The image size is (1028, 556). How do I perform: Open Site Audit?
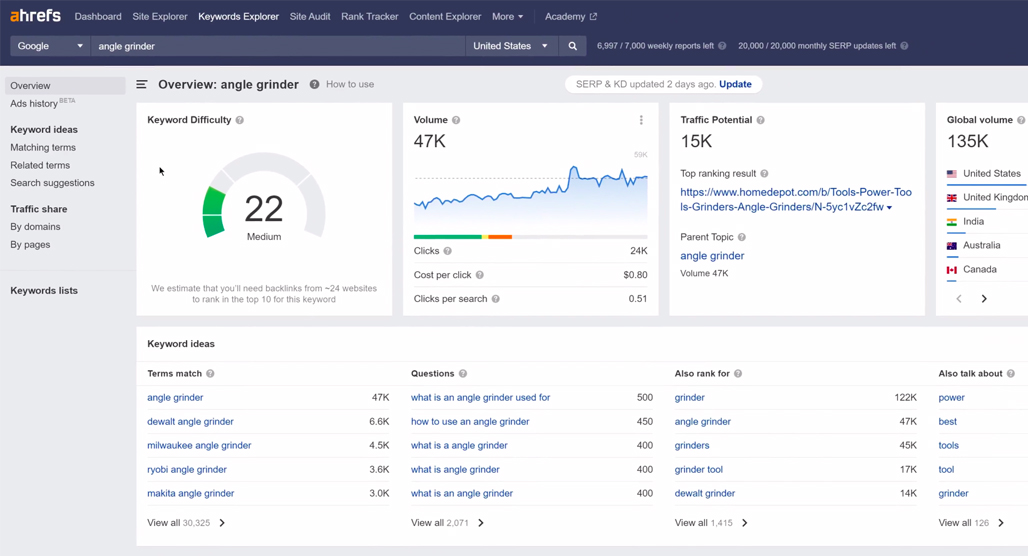310,16
